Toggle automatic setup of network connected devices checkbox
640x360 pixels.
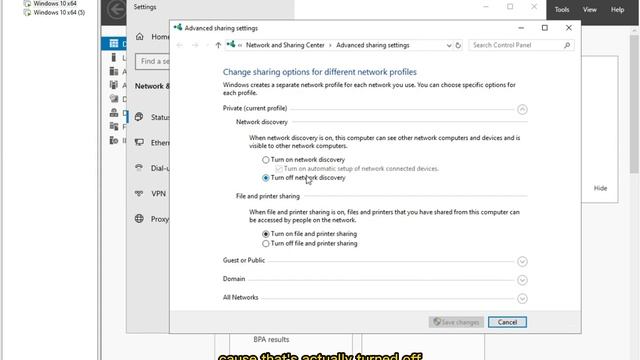[x=279, y=169]
